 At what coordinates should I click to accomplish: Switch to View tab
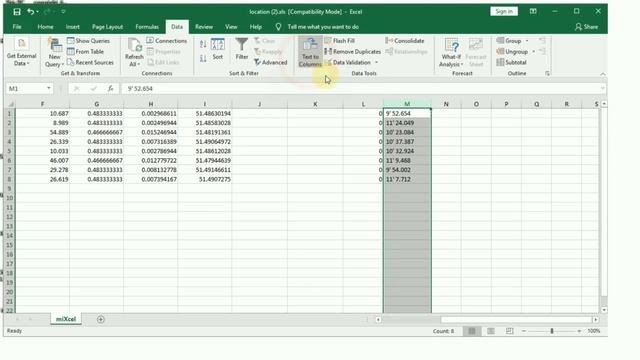pos(231,27)
